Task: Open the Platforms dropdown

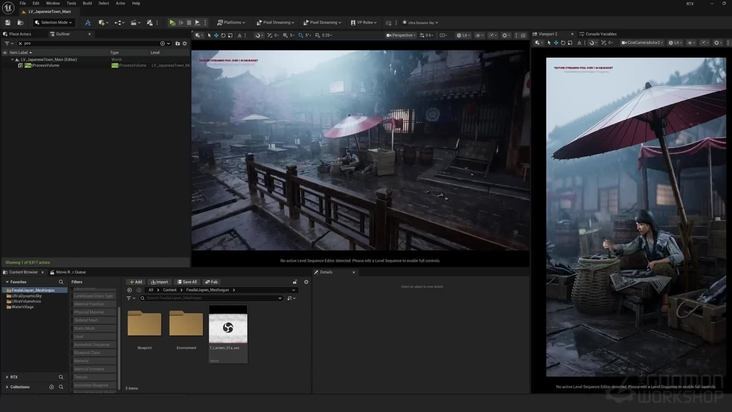Action: (231, 22)
